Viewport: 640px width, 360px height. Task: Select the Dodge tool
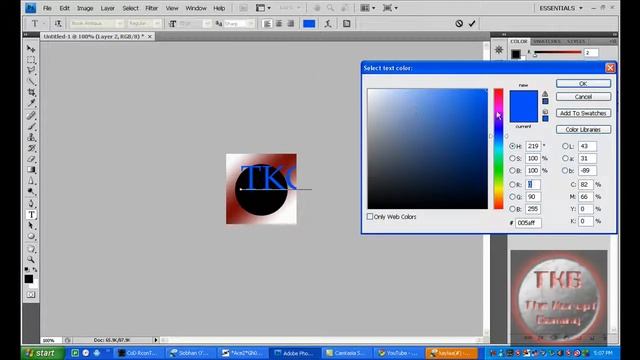[x=31, y=191]
